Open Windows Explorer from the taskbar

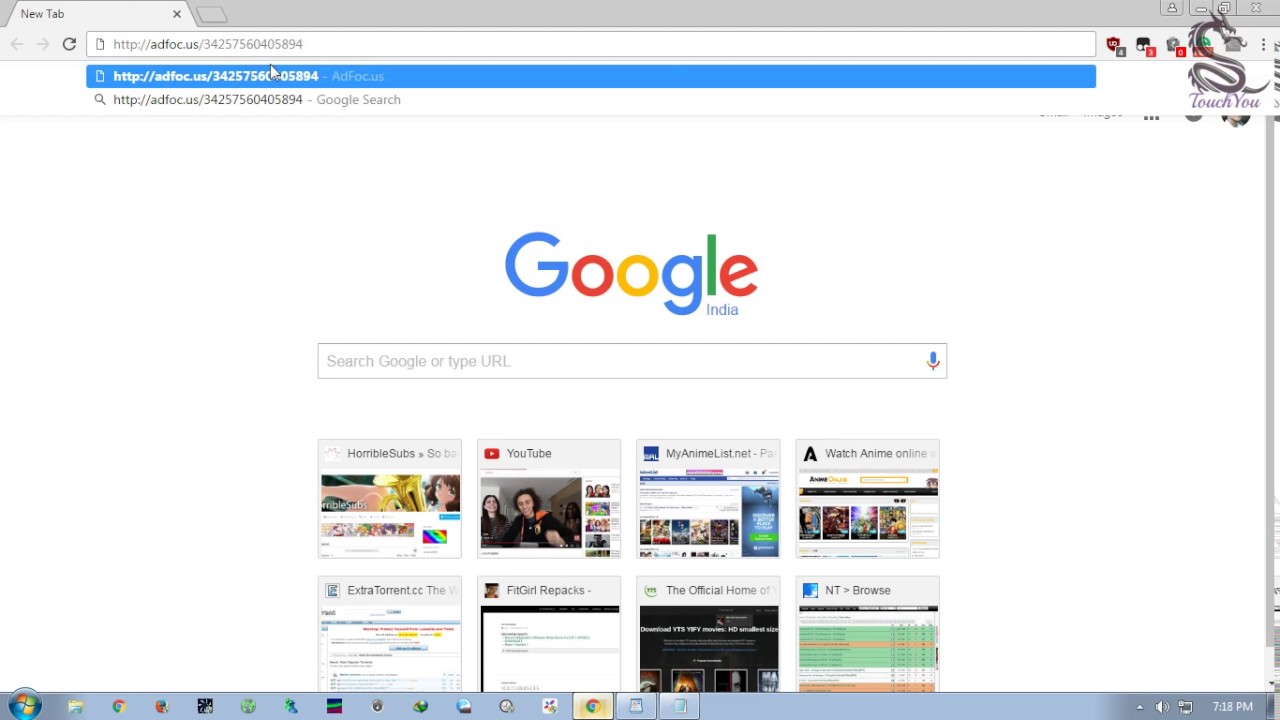click(x=75, y=707)
